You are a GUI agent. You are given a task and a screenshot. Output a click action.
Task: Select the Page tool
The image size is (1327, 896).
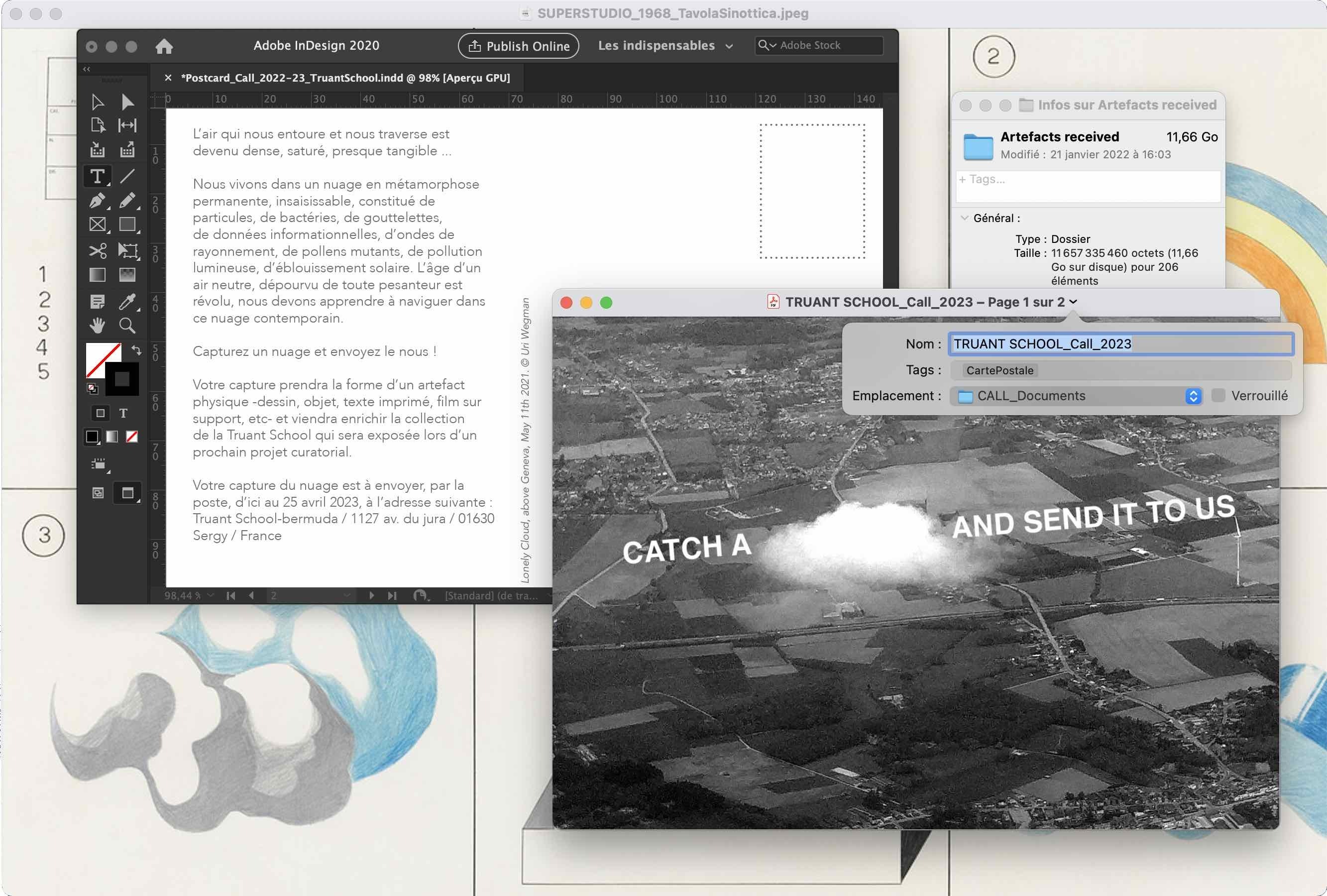pos(97,125)
